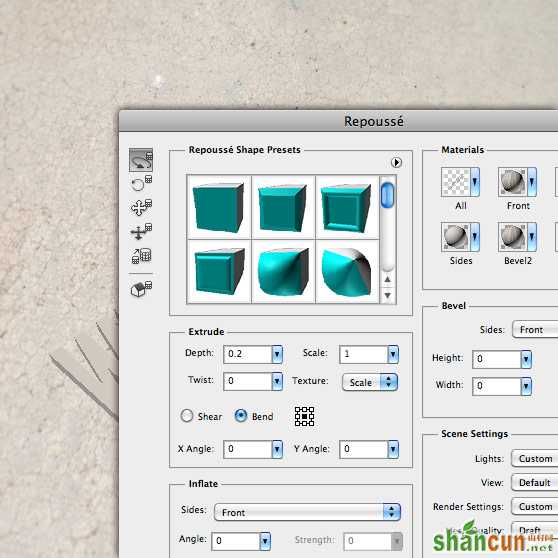
Task: Choose the plain Extrude cube preset
Action: [x=219, y=207]
